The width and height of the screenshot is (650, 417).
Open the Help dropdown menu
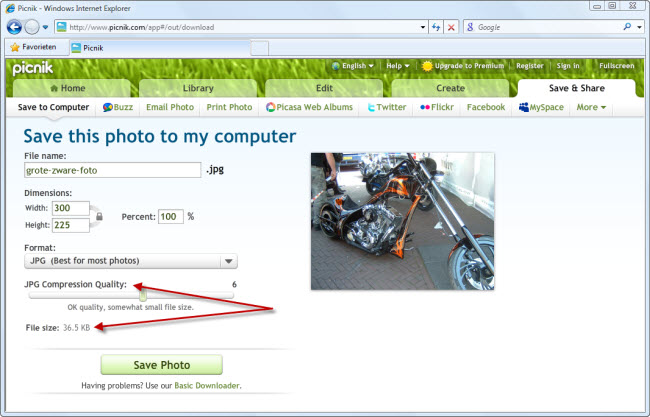click(x=398, y=66)
